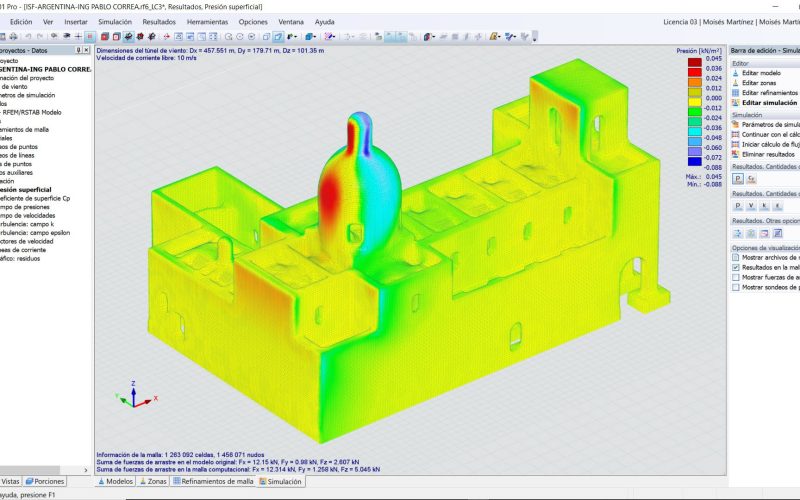Click the undo arrow in the toolbar
800x500 pixels.
[x=29, y=37]
